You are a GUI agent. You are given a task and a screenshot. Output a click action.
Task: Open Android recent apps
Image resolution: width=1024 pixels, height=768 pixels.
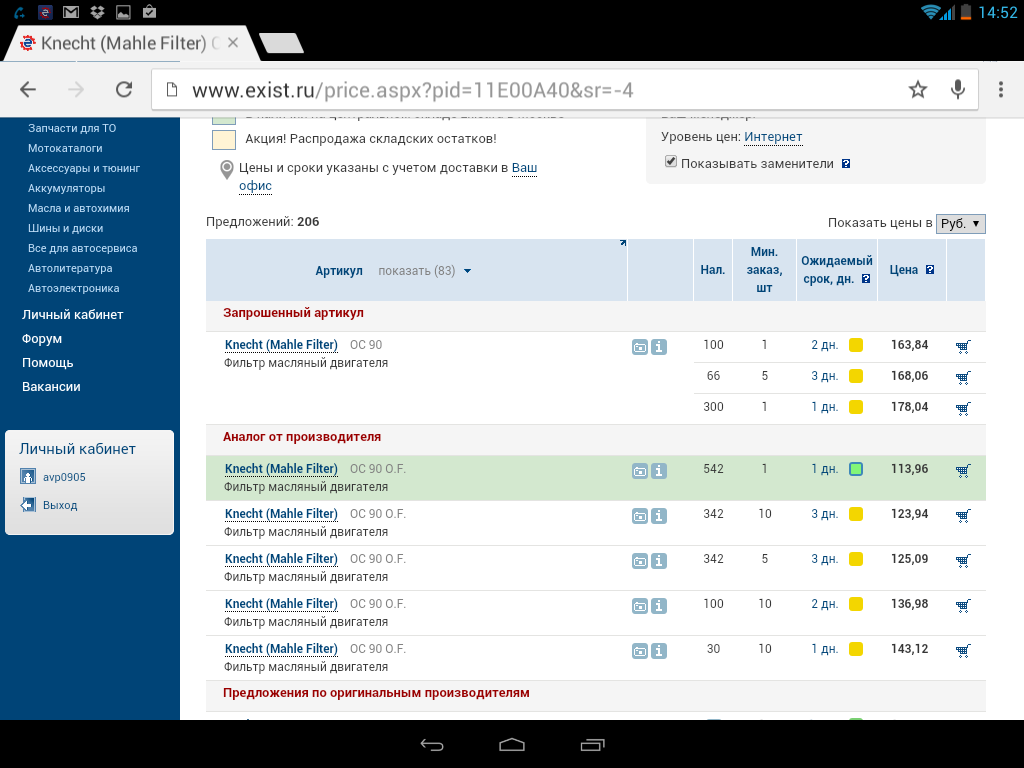point(592,744)
